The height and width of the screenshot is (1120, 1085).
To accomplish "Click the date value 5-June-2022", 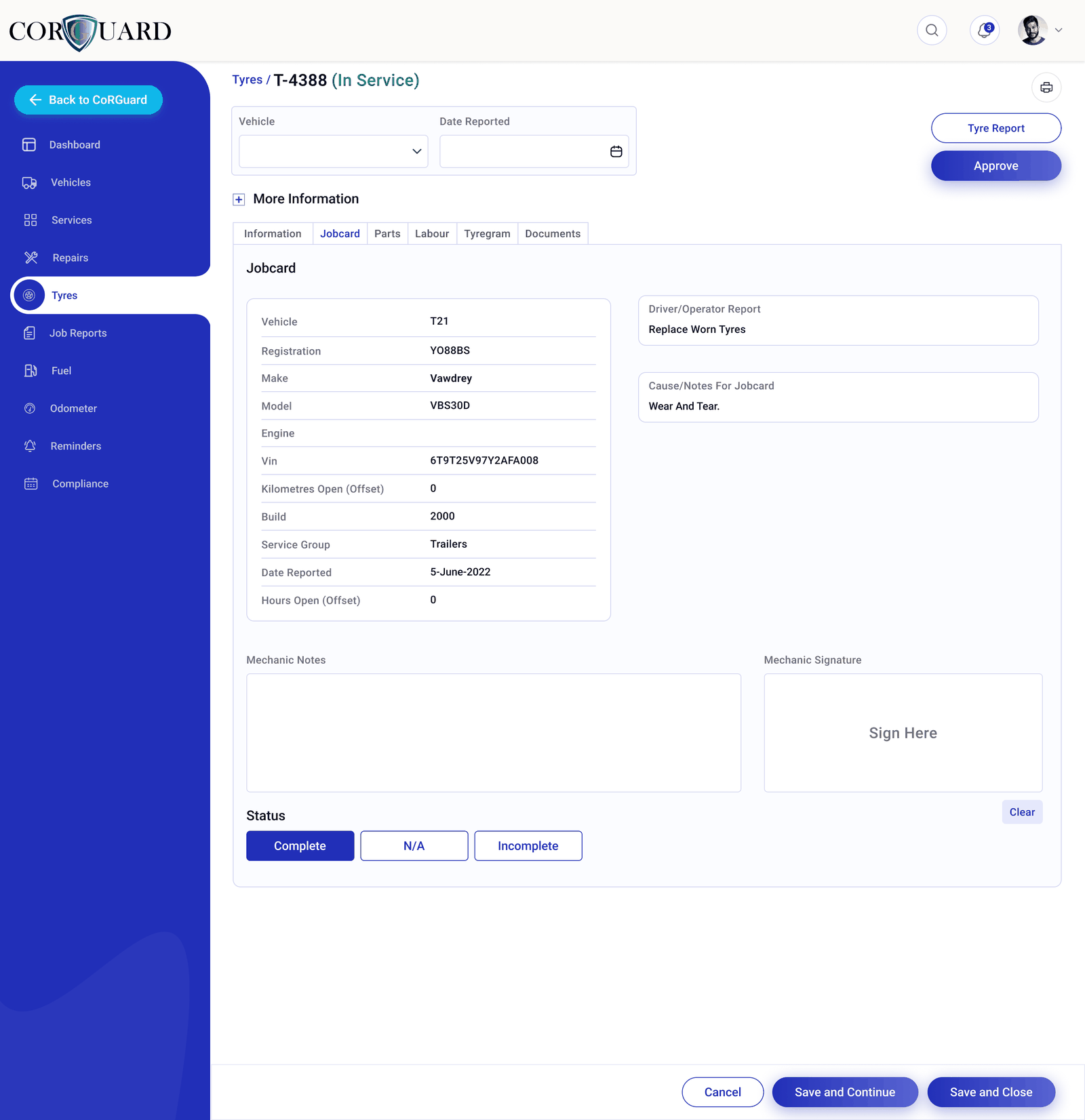I will pyautogui.click(x=460, y=572).
